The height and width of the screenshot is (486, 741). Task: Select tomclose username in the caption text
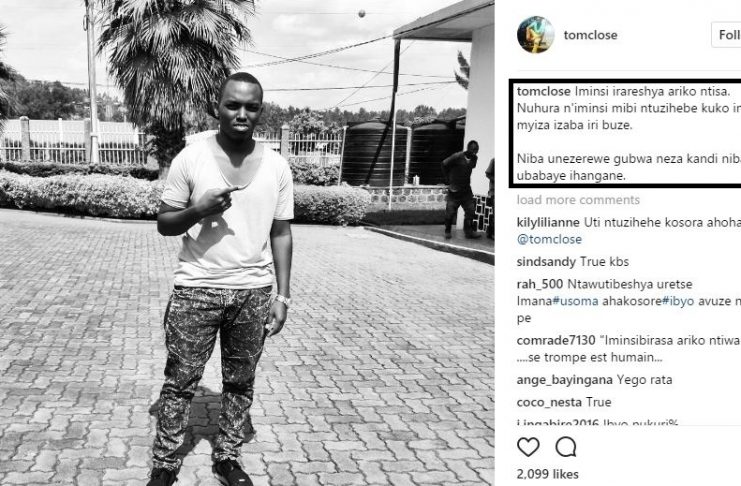tap(544, 91)
